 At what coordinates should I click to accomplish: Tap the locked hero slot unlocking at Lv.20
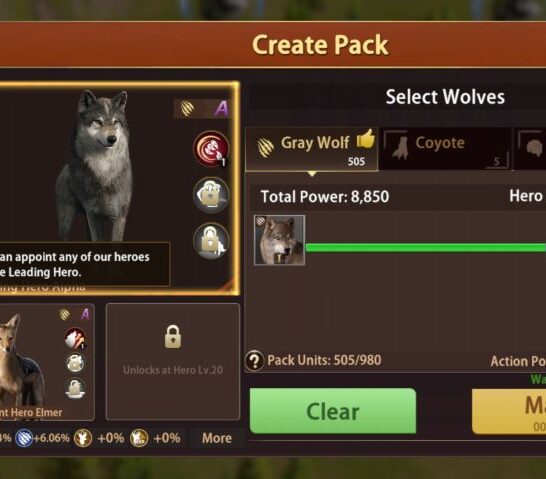coord(173,362)
